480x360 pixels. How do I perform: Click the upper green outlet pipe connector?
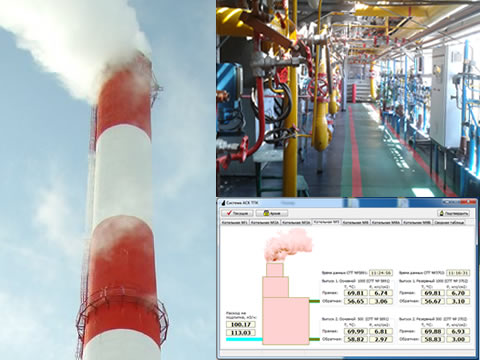pyautogui.click(x=314, y=301)
